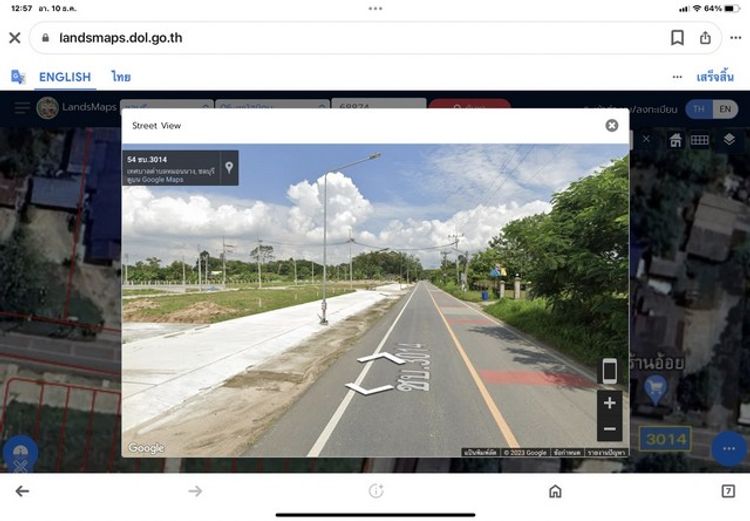
Task: Click the 3014 road label on map
Action: coord(665,439)
